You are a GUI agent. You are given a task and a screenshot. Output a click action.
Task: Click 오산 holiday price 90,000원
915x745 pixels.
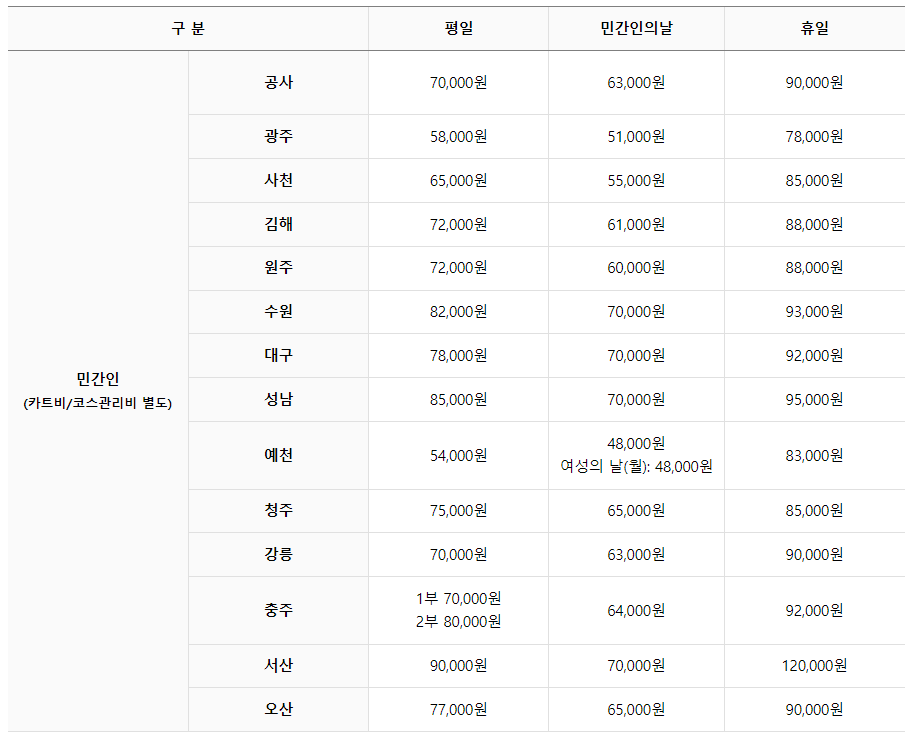(x=815, y=710)
